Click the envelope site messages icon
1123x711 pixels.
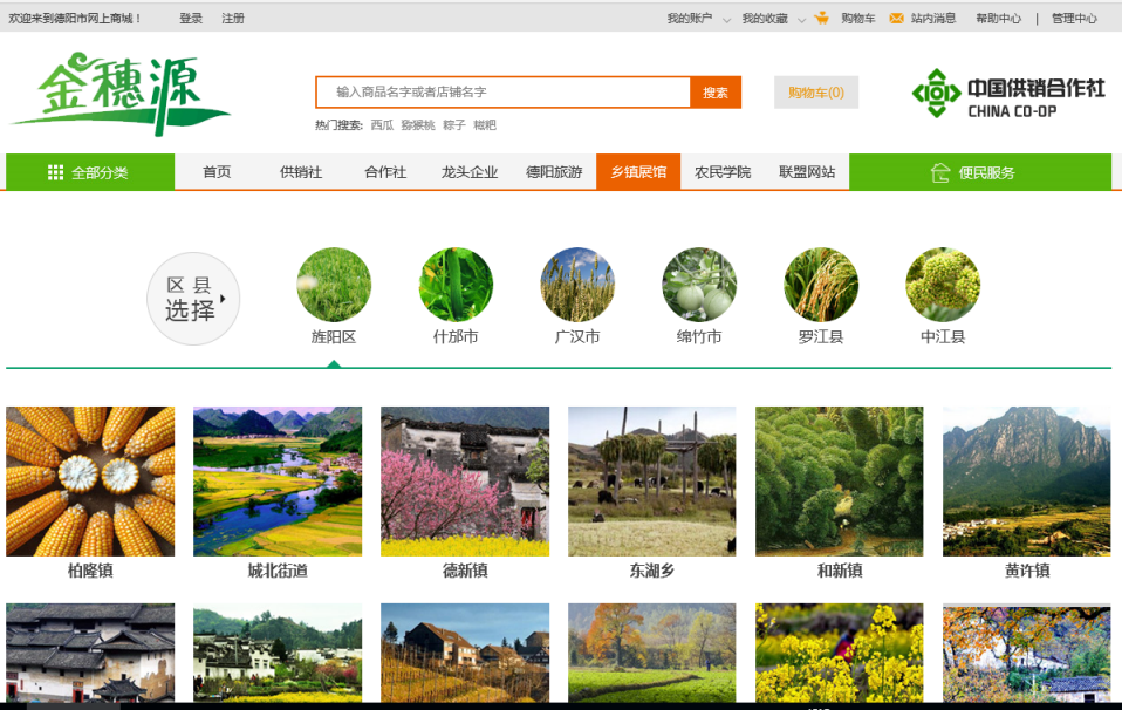[x=896, y=18]
